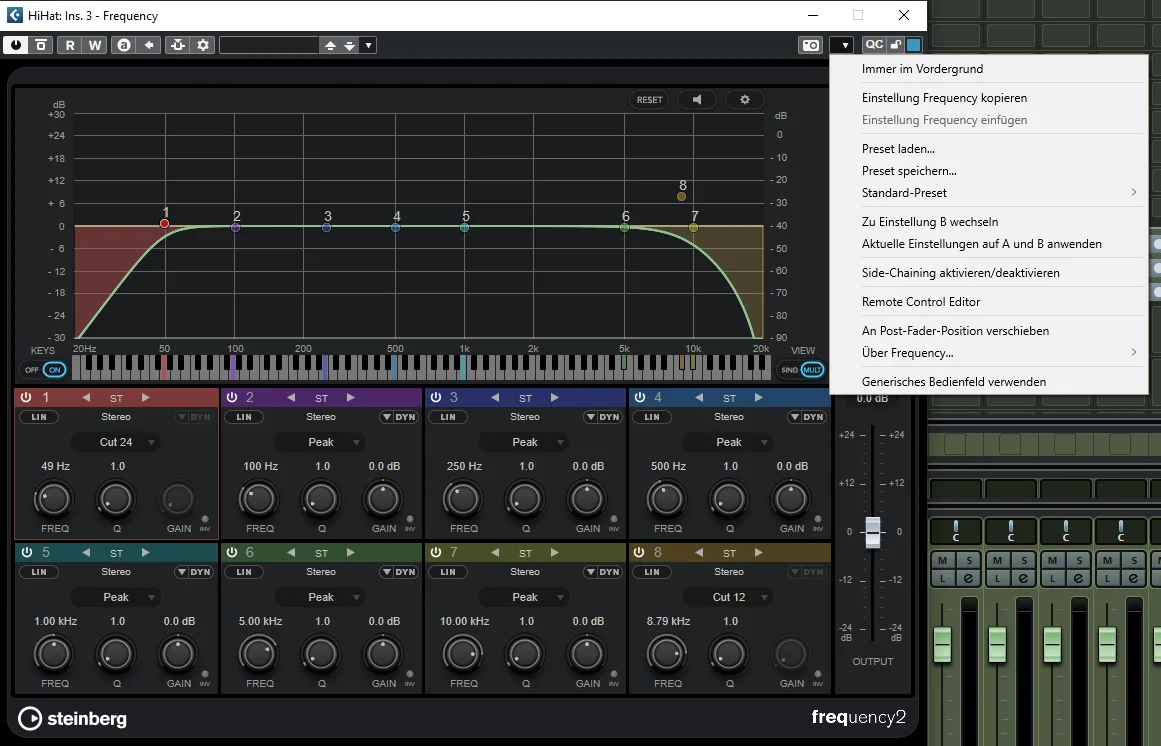Screen dimensions: 1161x746
Task: Toggle band 8 power icon
Action: pyautogui.click(x=640, y=552)
